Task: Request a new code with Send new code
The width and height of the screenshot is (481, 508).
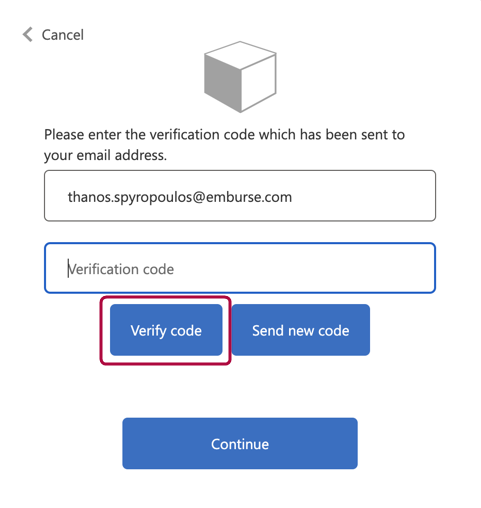Action: pyautogui.click(x=301, y=330)
